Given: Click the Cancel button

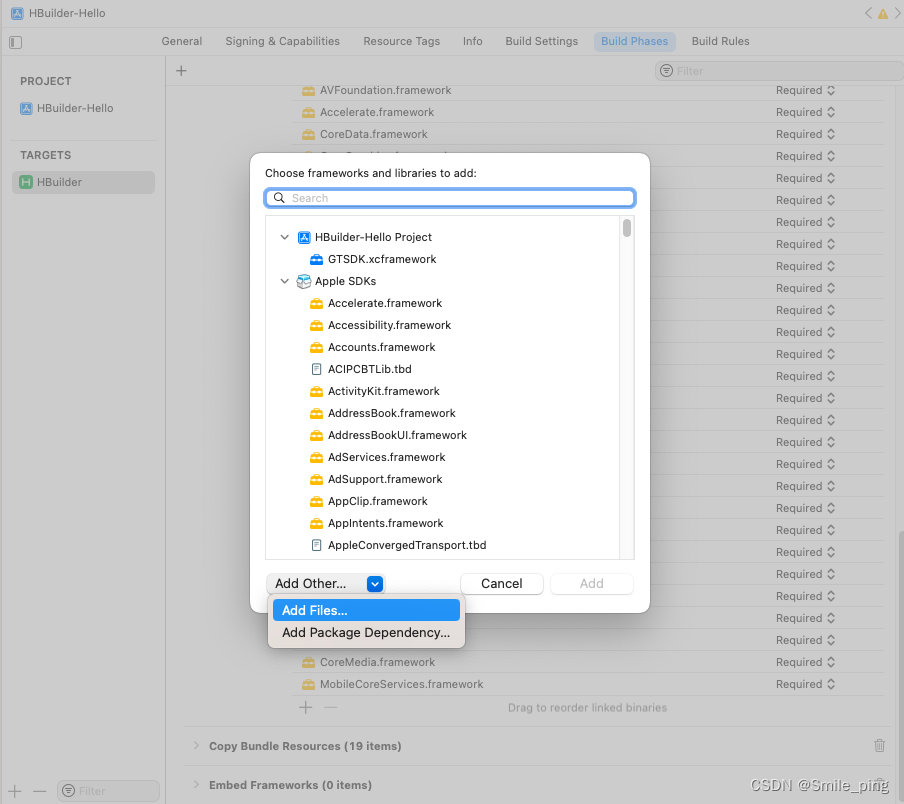Looking at the screenshot, I should [x=502, y=584].
